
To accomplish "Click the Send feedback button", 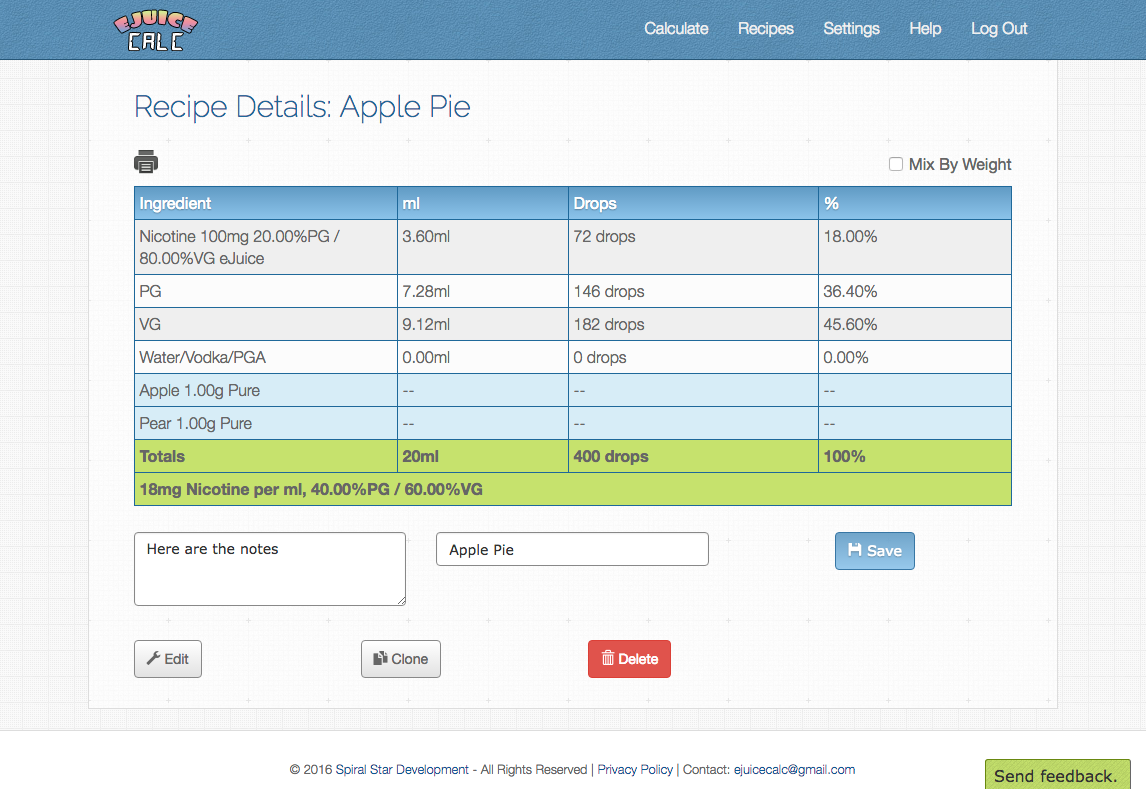I will (1057, 776).
